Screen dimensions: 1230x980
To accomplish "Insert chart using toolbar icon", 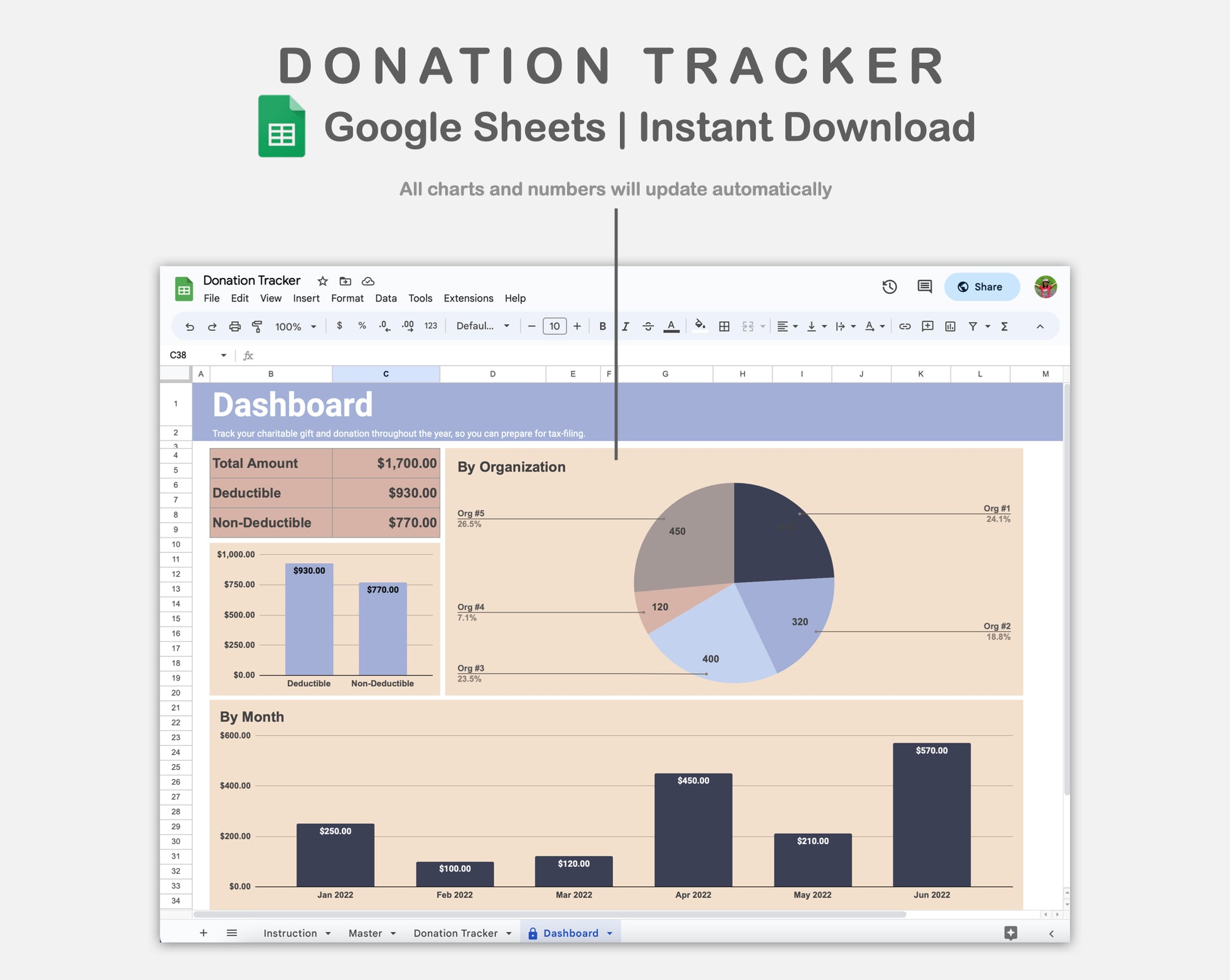I will pos(950,327).
